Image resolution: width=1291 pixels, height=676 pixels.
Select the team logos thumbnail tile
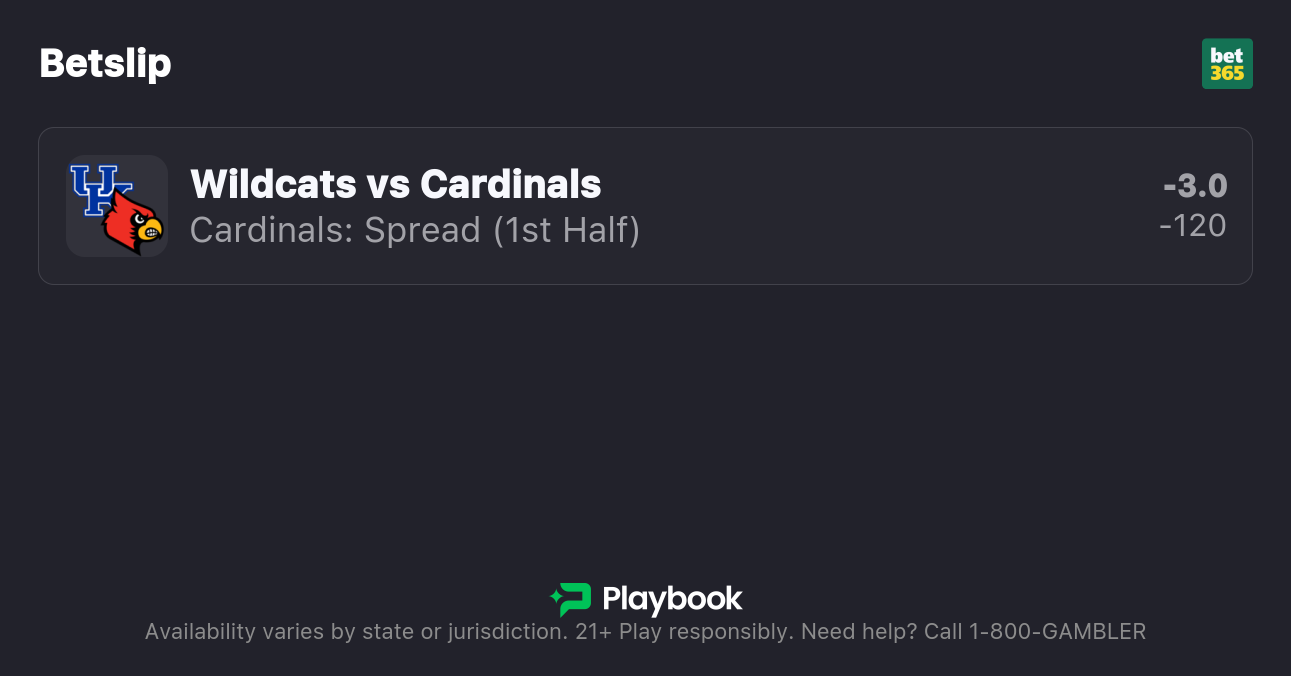(x=117, y=206)
